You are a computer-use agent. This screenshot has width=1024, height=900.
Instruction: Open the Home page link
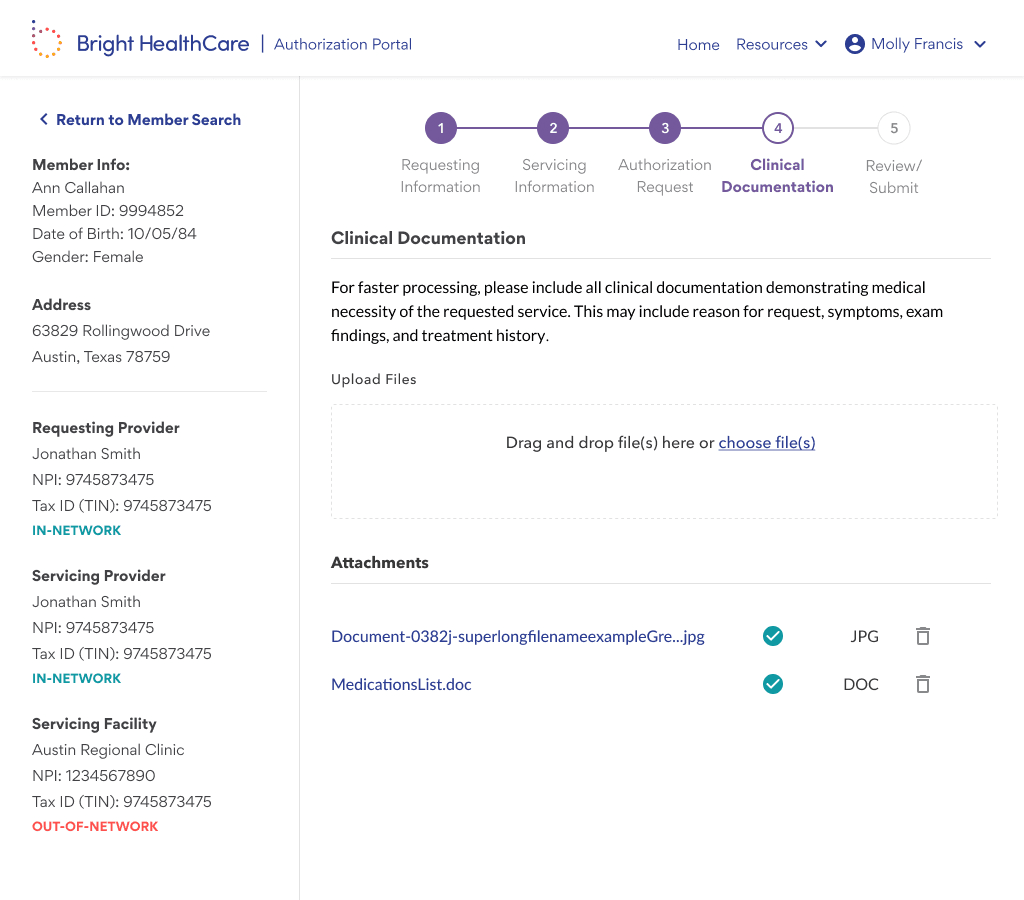pos(698,44)
